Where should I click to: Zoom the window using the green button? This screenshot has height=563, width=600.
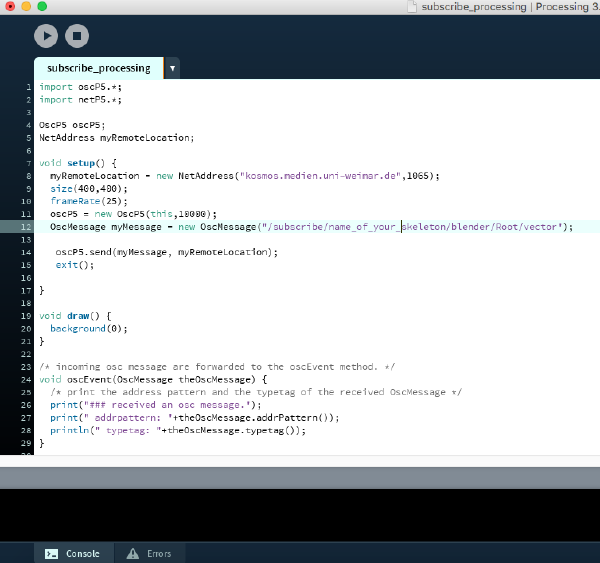click(43, 7)
